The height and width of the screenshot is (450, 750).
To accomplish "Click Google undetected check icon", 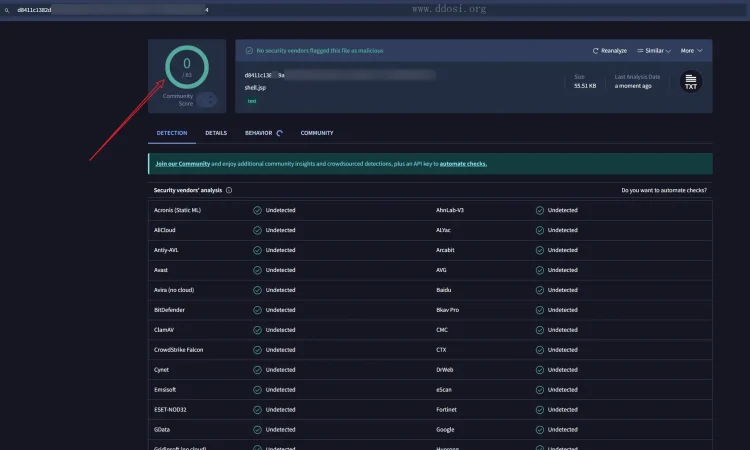I will click(x=540, y=430).
